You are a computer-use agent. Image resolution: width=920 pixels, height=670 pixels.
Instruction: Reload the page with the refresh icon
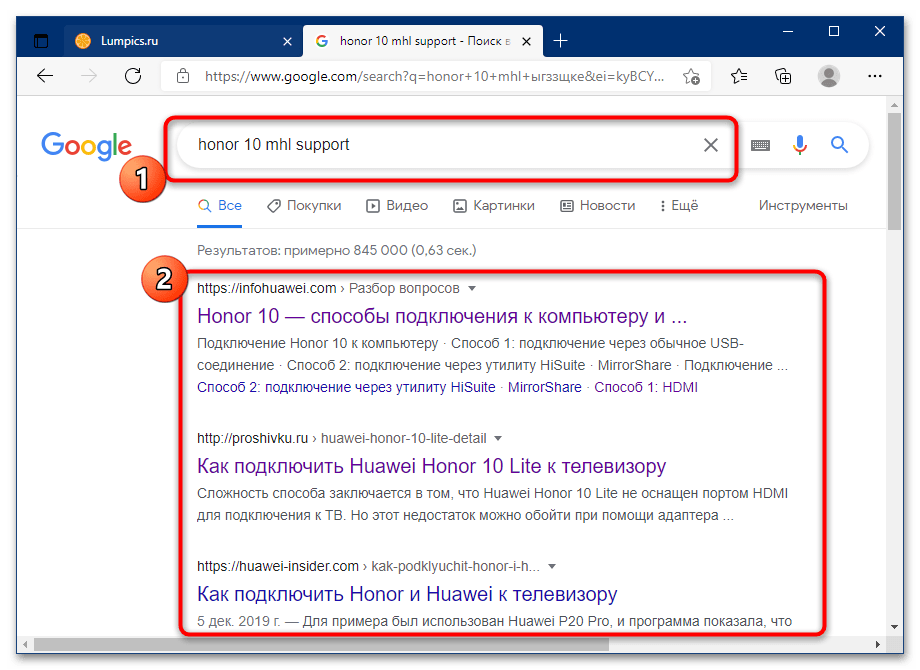click(x=133, y=76)
